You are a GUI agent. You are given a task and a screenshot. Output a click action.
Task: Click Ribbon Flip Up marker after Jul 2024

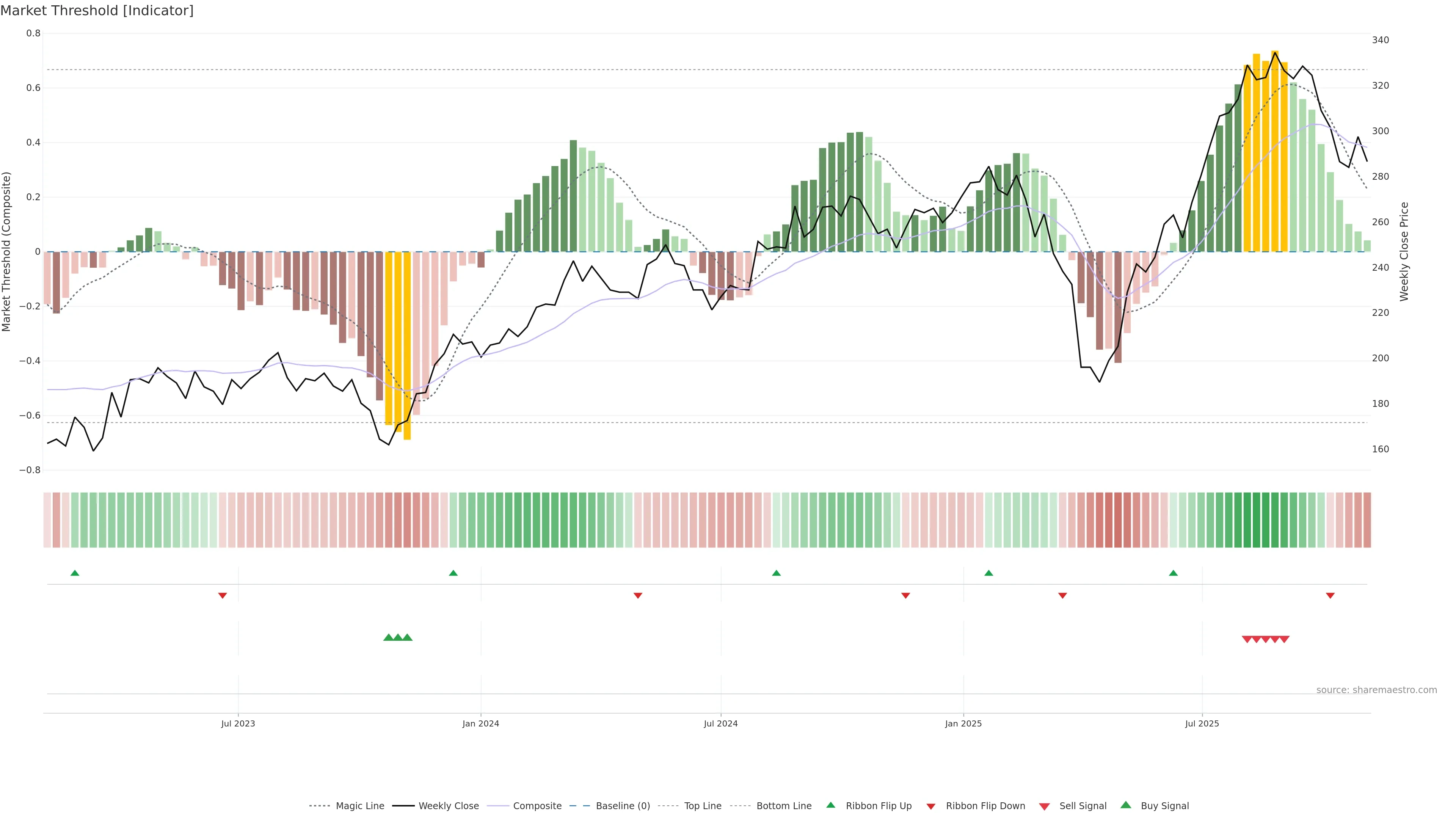point(776,573)
